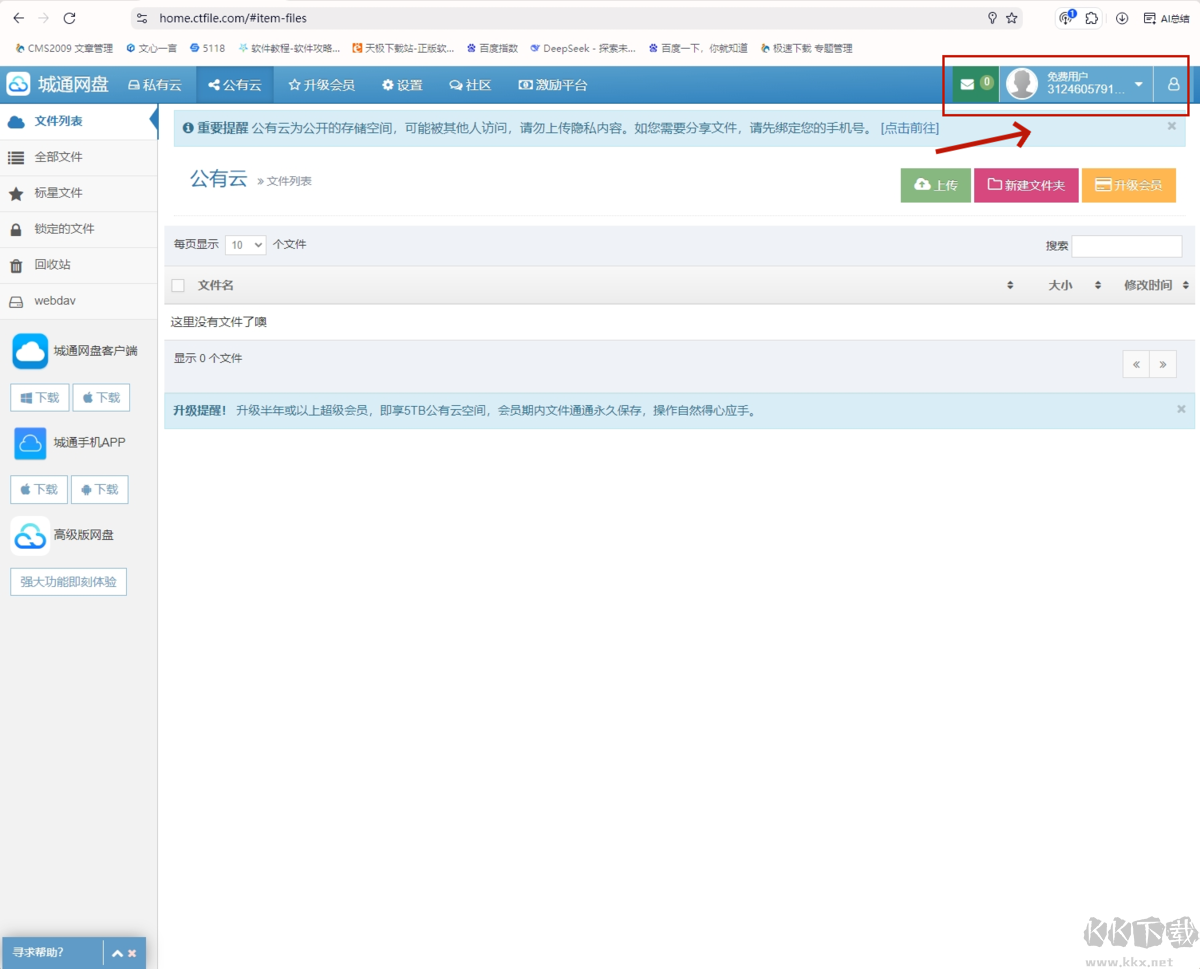This screenshot has width=1200, height=969.
Task: Select 文件列表 in the sidebar
Action: point(78,121)
